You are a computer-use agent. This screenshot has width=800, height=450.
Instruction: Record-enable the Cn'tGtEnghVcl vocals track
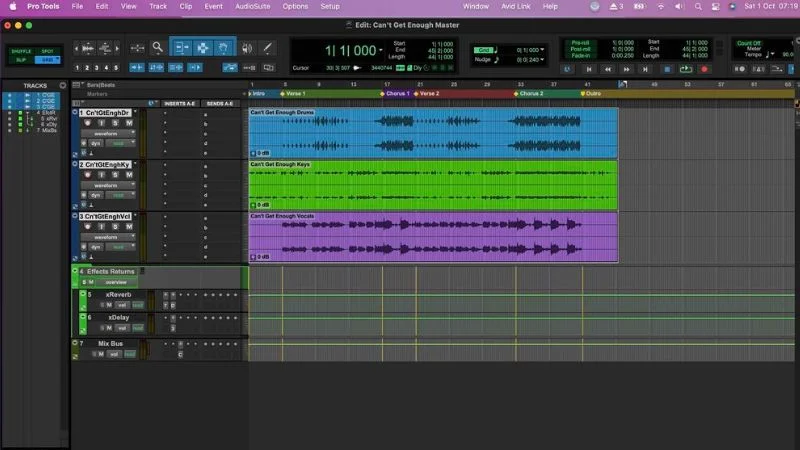click(x=88, y=227)
